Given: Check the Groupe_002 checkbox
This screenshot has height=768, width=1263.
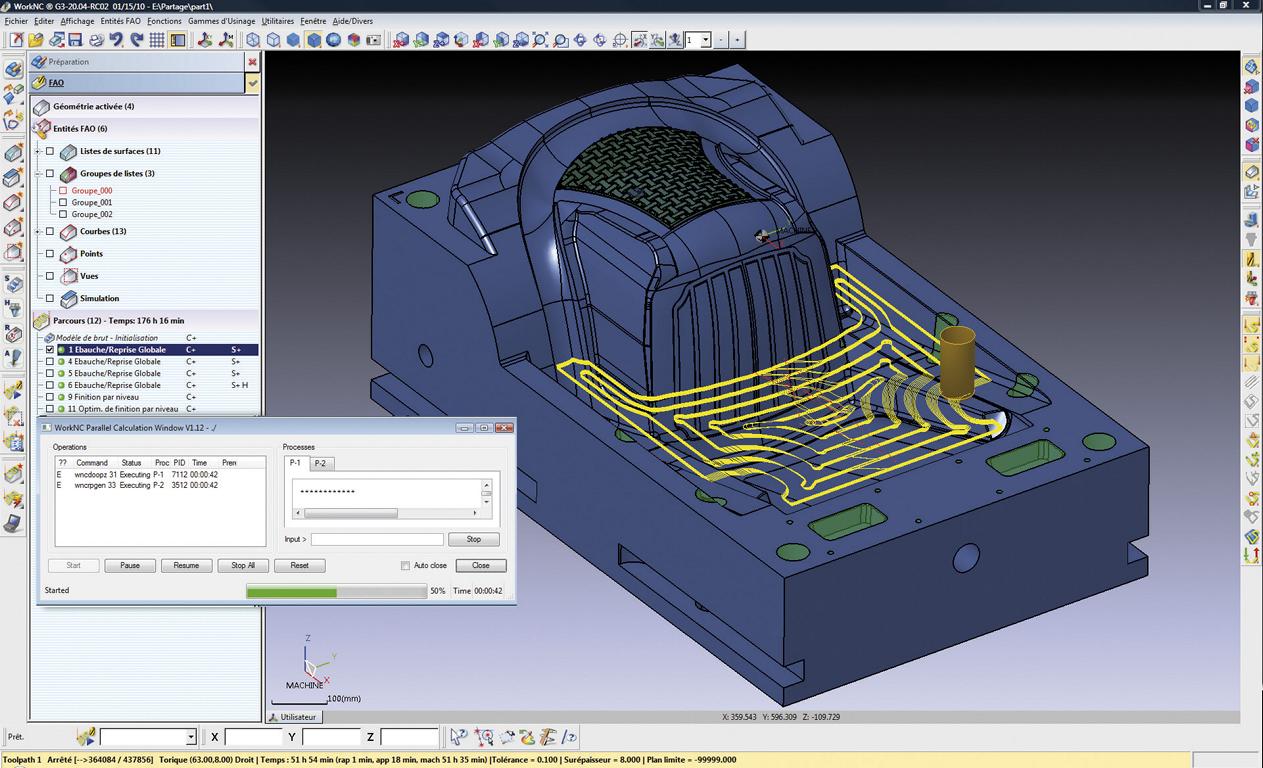Looking at the screenshot, I should 64,214.
